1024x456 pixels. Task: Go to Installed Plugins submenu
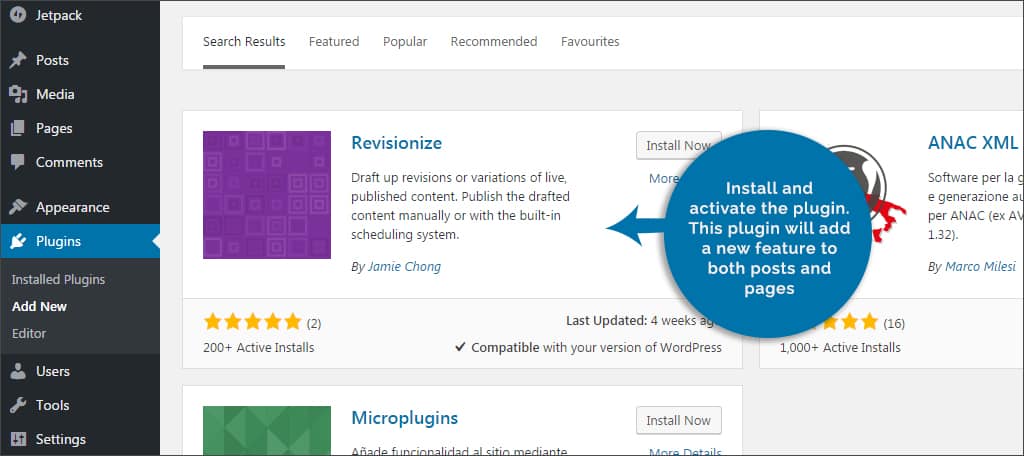[58, 280]
